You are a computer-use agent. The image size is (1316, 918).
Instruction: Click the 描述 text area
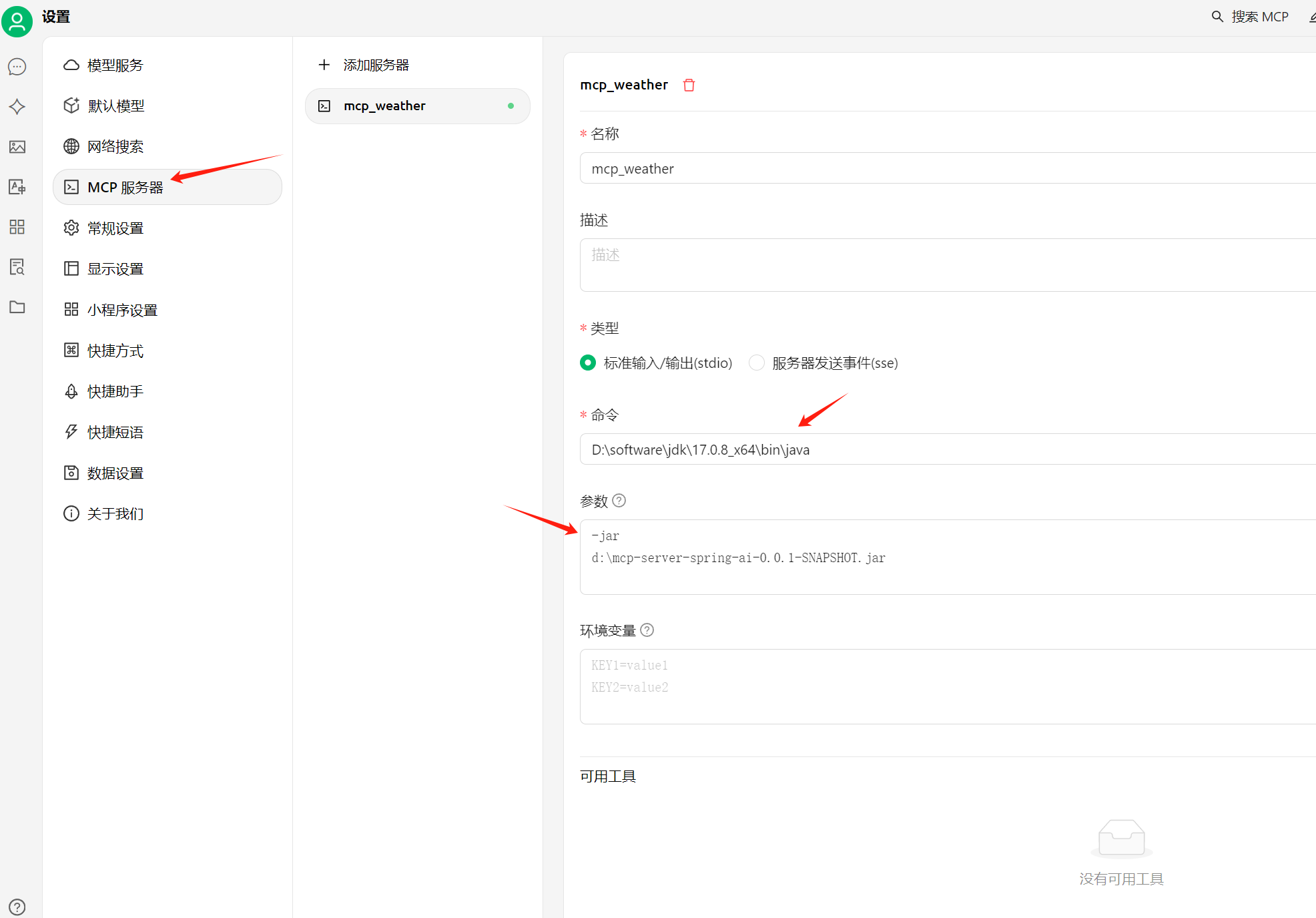click(948, 265)
